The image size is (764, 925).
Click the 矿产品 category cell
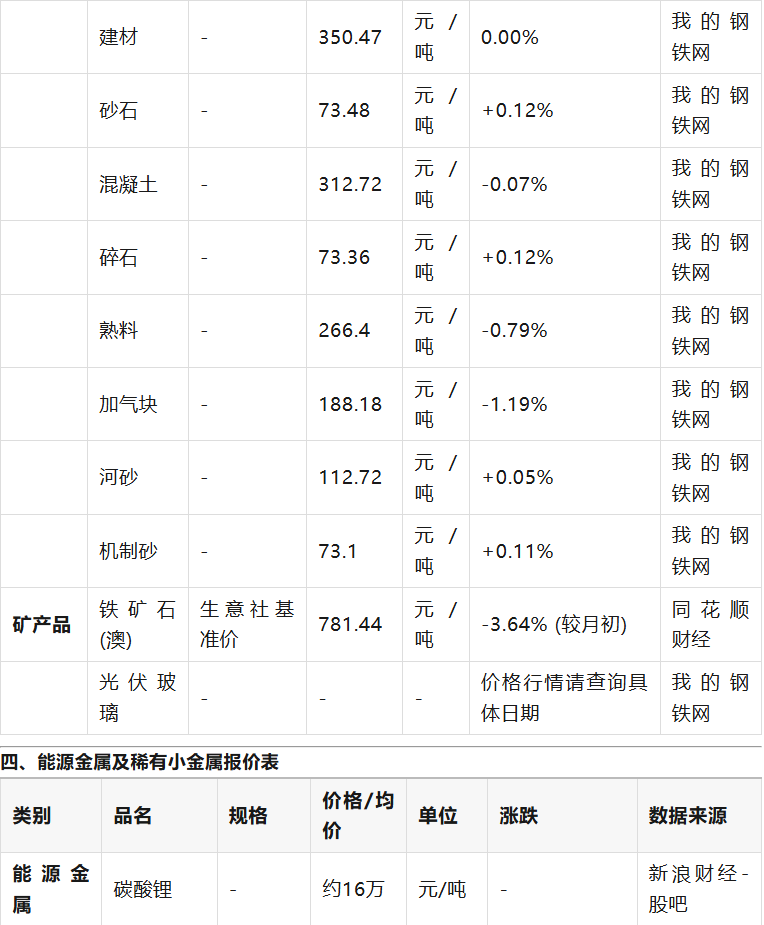[x=42, y=624]
